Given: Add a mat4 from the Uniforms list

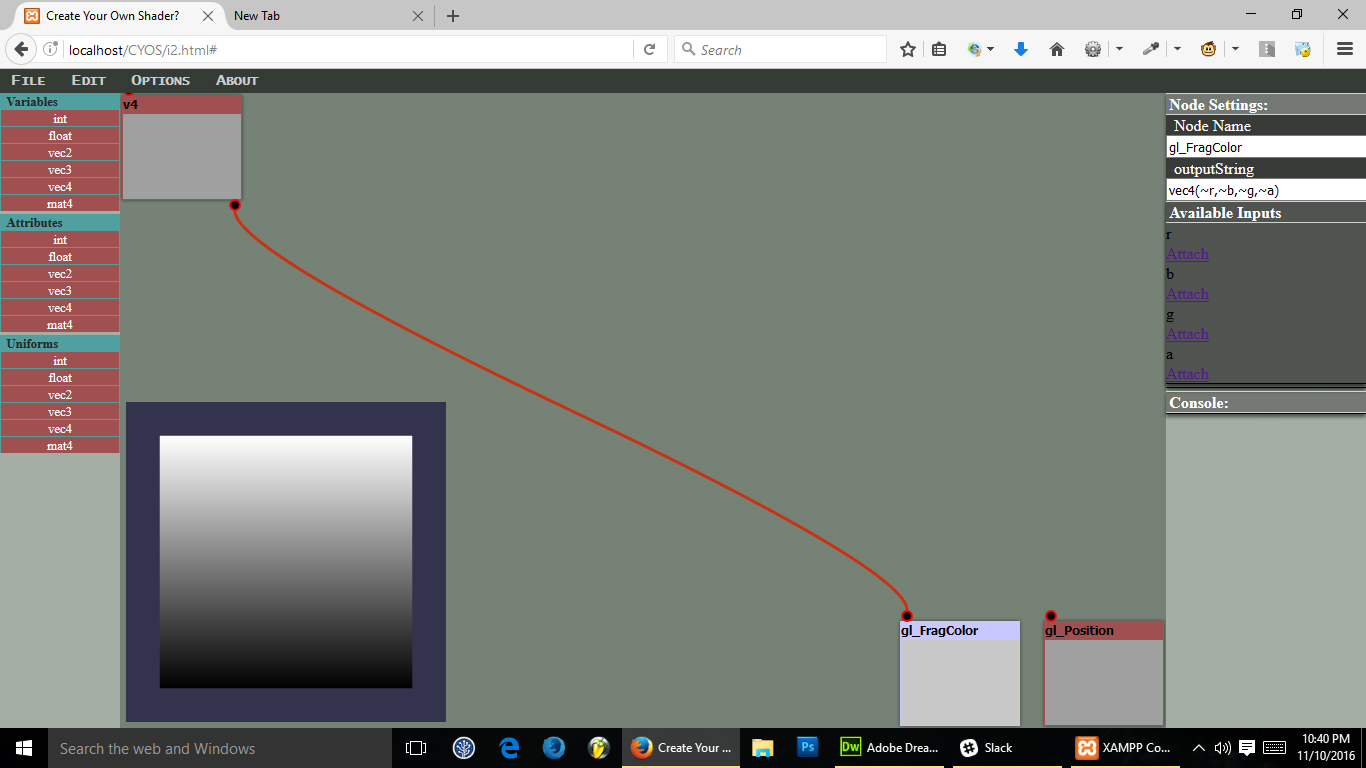Looking at the screenshot, I should 60,446.
